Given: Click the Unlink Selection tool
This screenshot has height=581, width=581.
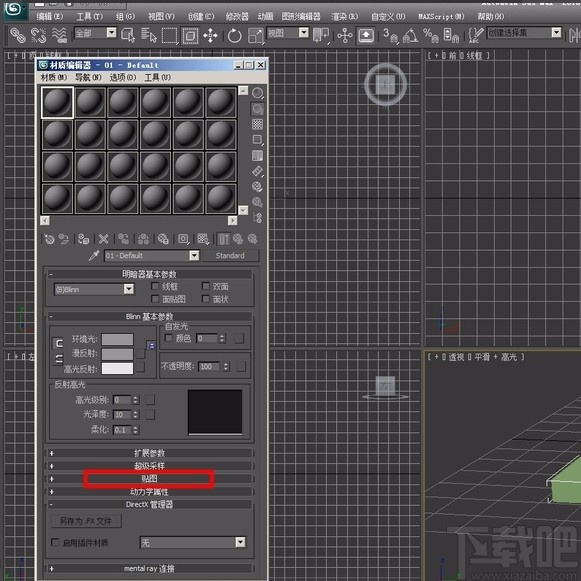Looking at the screenshot, I should pos(38,35).
